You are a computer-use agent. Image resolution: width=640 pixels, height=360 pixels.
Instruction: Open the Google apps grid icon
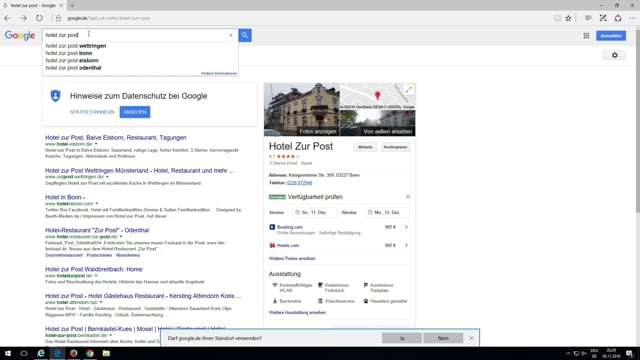586,36
